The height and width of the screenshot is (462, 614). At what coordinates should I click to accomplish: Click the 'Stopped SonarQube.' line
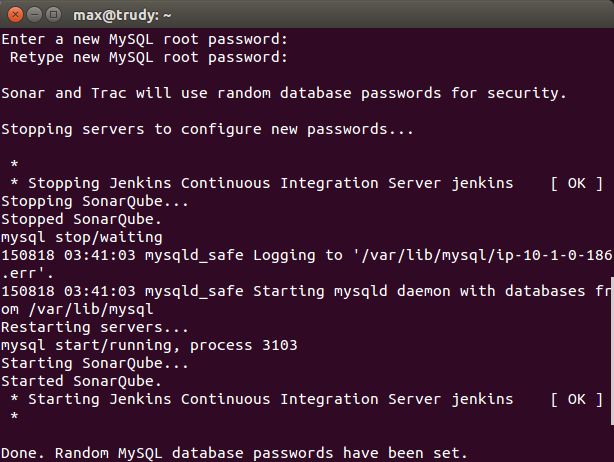(x=81, y=219)
